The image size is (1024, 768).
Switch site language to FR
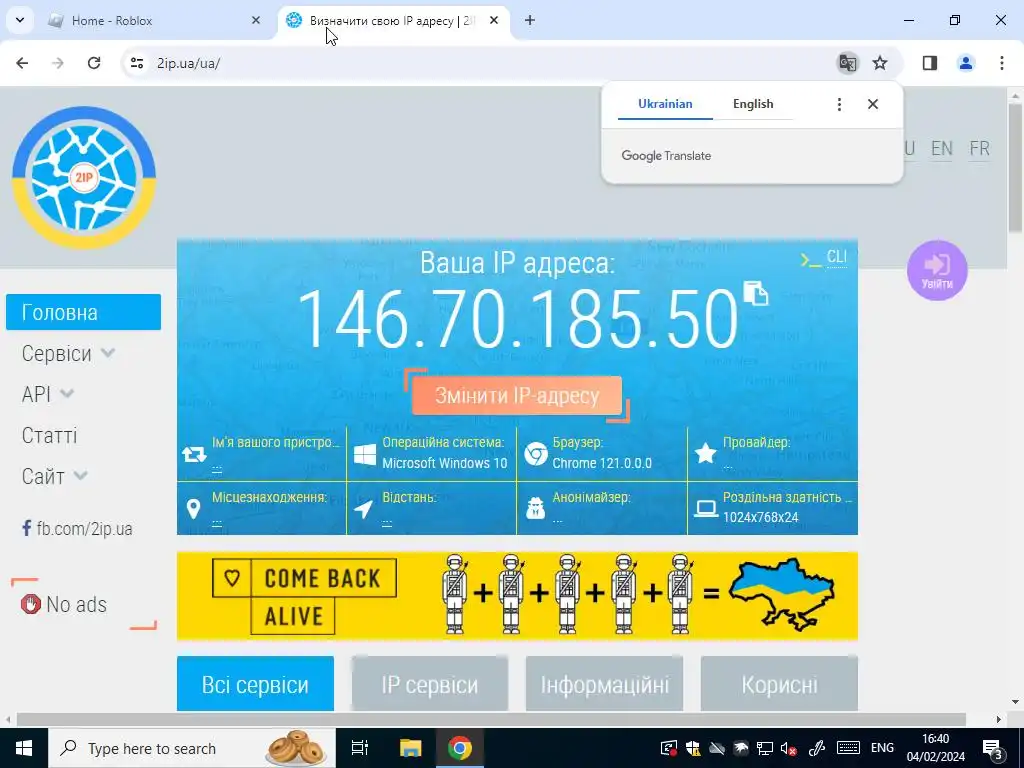click(x=979, y=149)
